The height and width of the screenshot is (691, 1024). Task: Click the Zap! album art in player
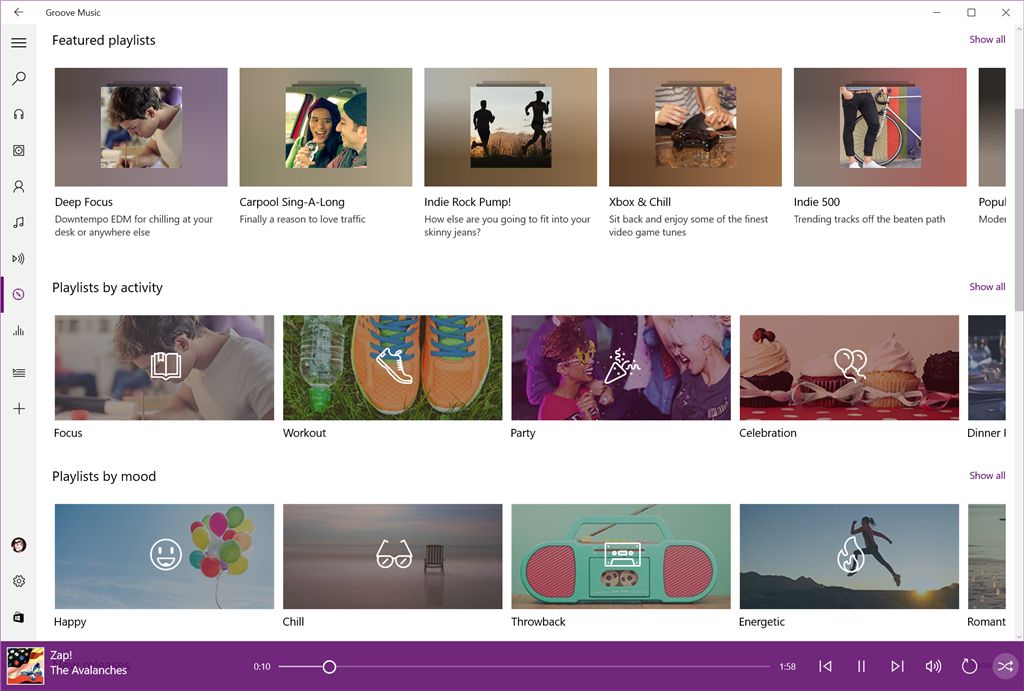click(x=25, y=666)
